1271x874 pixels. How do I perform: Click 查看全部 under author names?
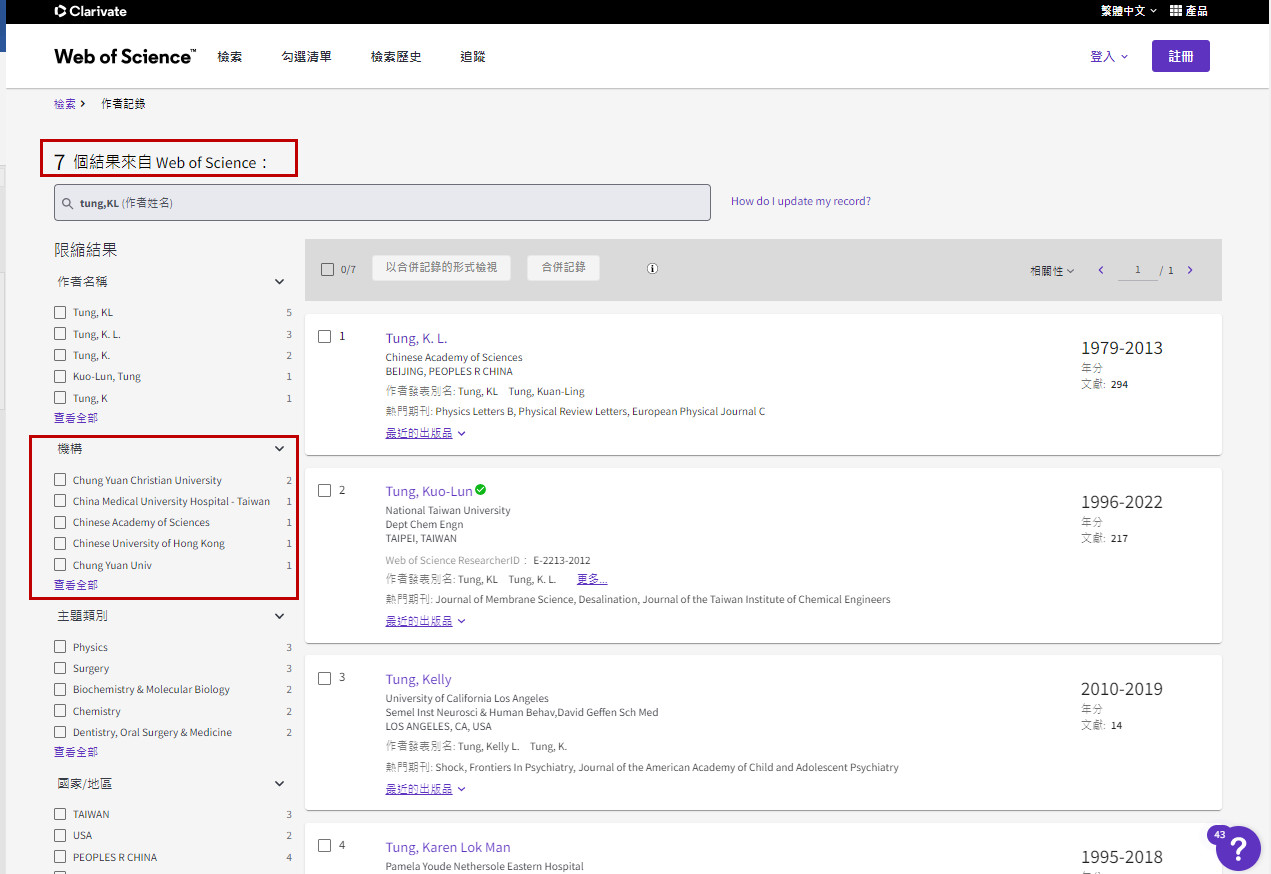point(76,418)
